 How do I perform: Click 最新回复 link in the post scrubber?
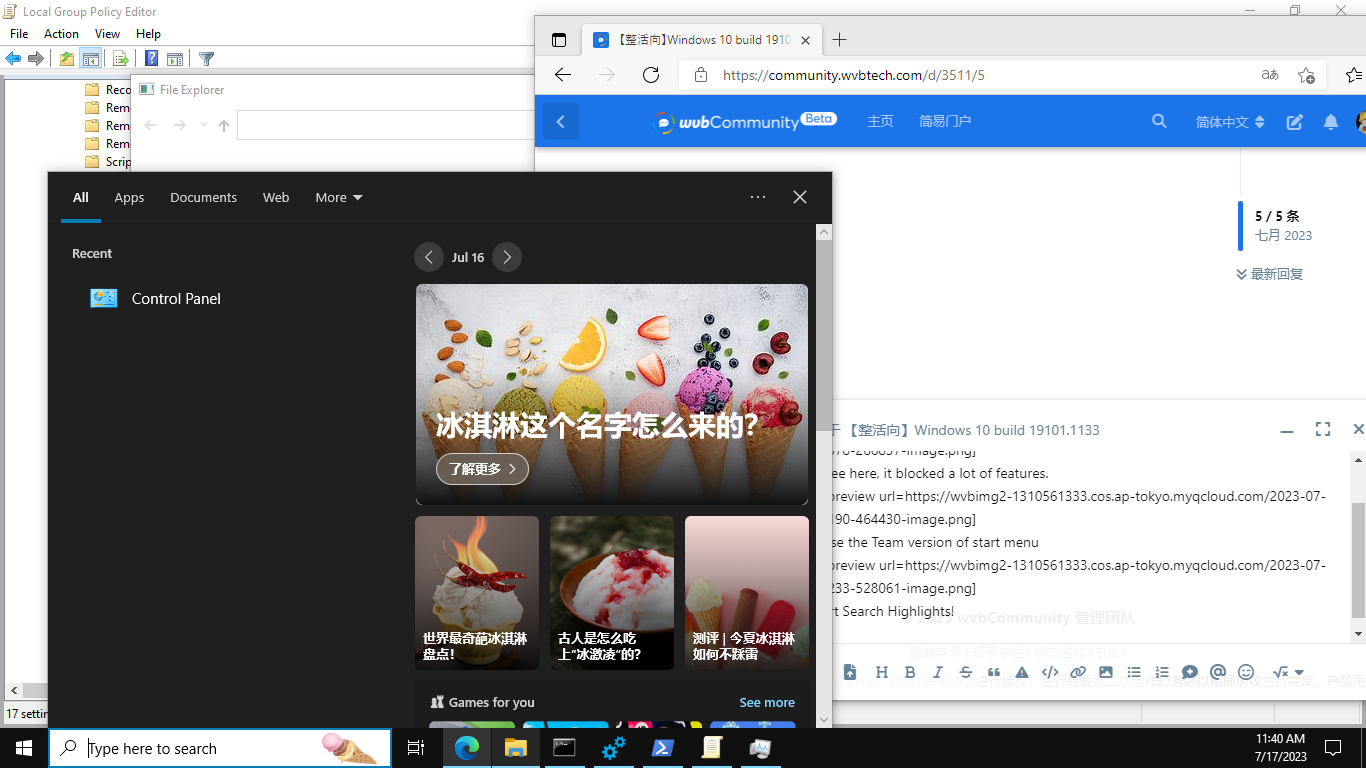1270,274
